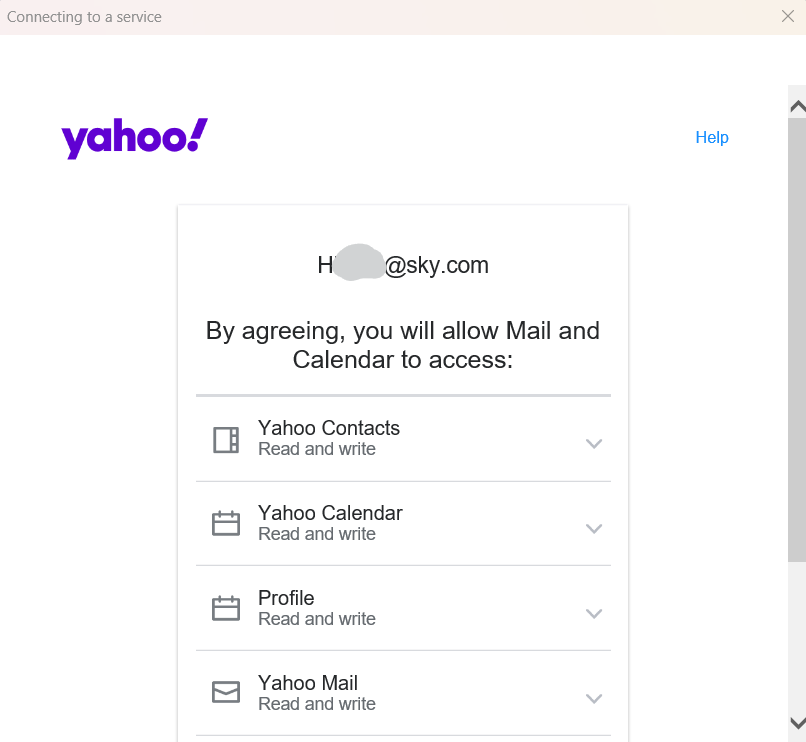
Task: Click the scrollbar up arrow
Action: (797, 106)
